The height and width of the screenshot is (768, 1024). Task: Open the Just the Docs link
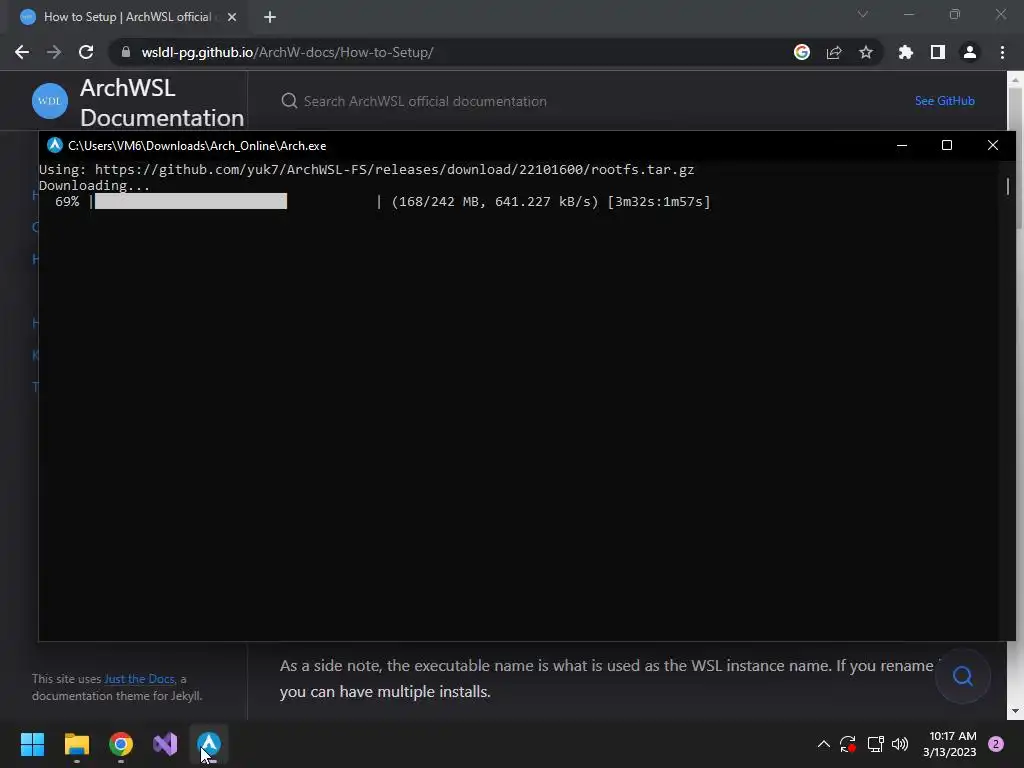pyautogui.click(x=139, y=679)
